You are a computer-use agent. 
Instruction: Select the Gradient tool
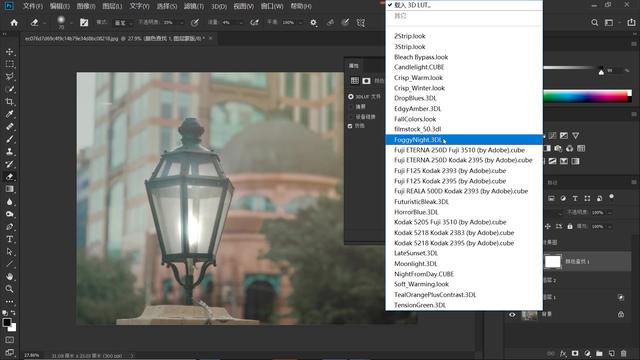click(x=10, y=189)
